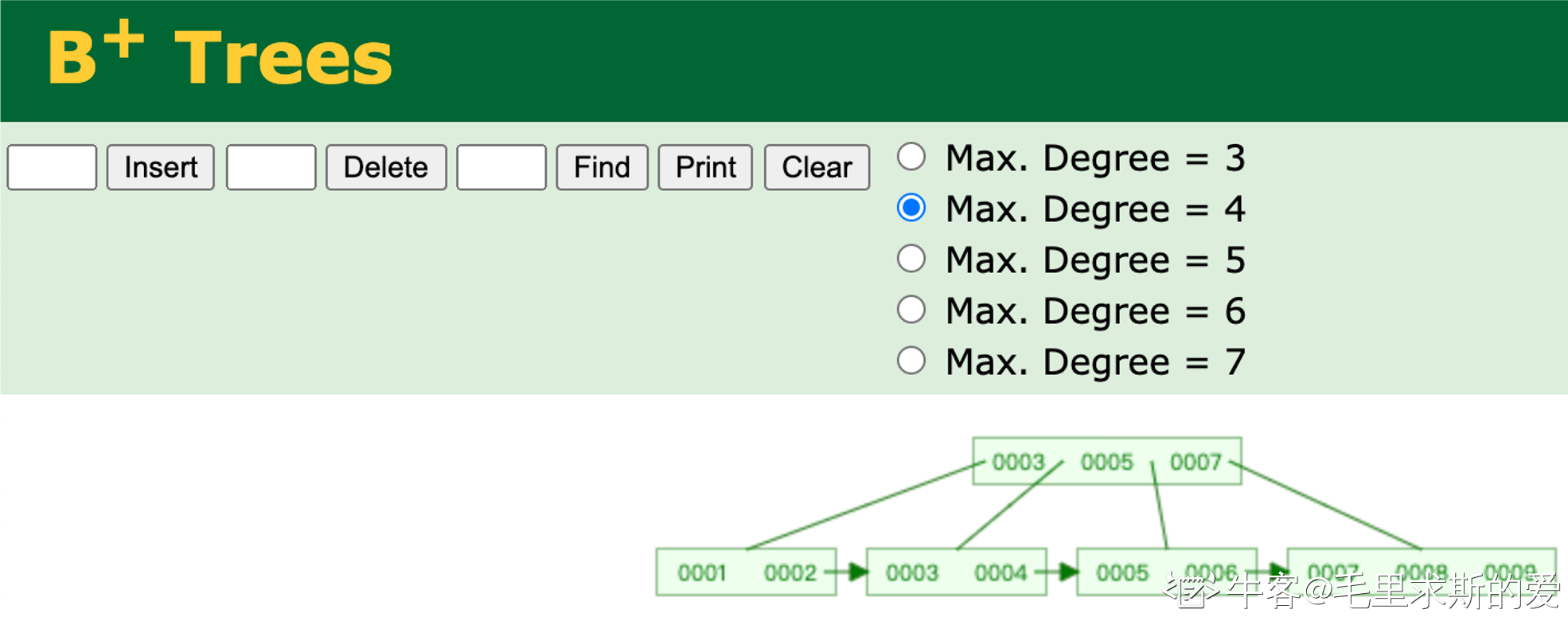1568x617 pixels.
Task: Click leaf key 0003 in second leaf
Action: pos(912,572)
